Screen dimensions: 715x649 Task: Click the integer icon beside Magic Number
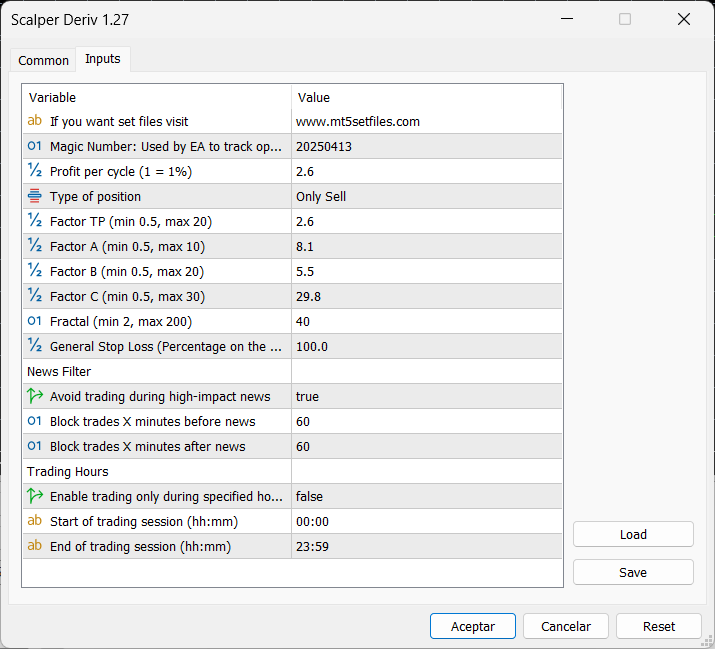pyautogui.click(x=35, y=146)
